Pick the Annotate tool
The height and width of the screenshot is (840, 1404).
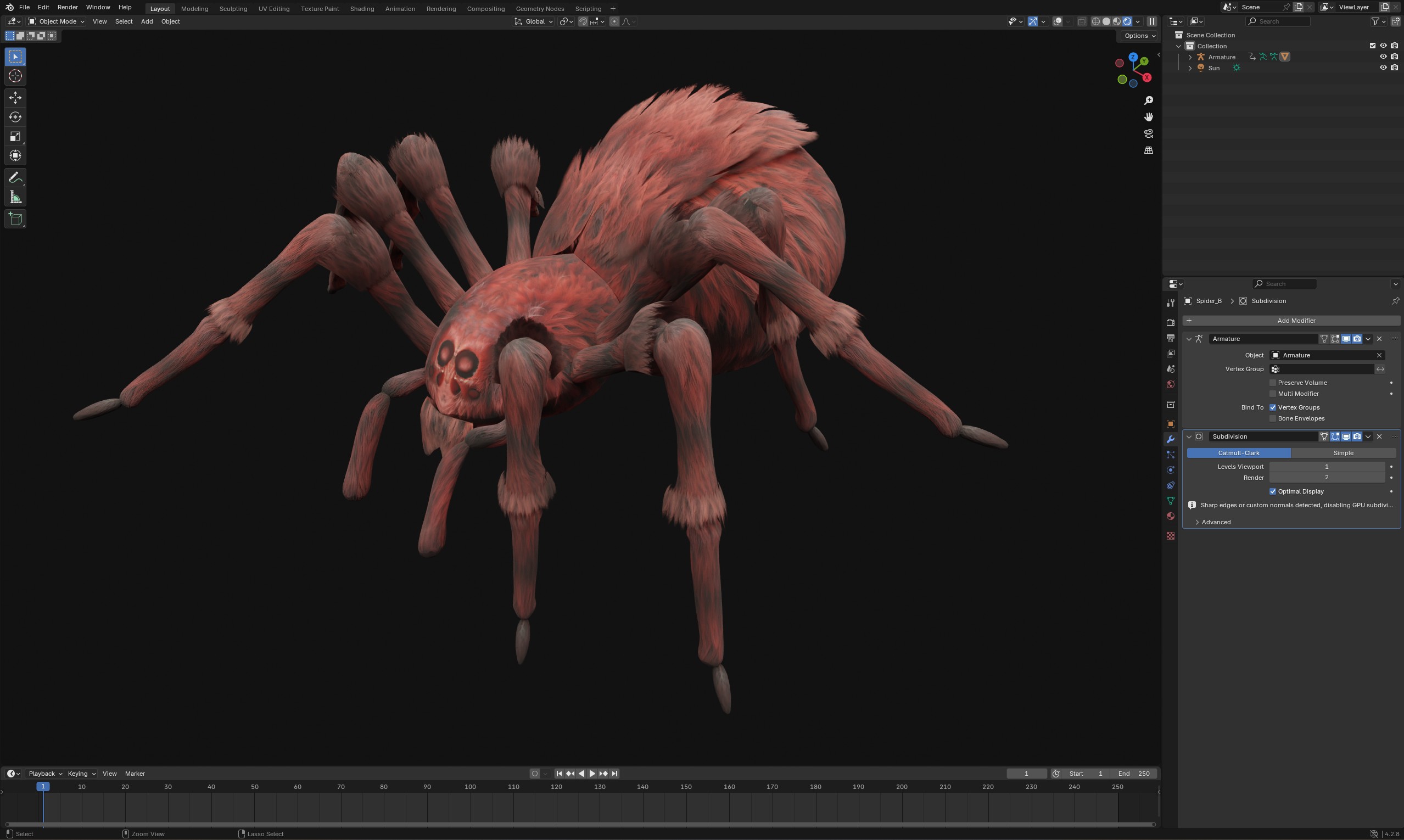tap(15, 178)
